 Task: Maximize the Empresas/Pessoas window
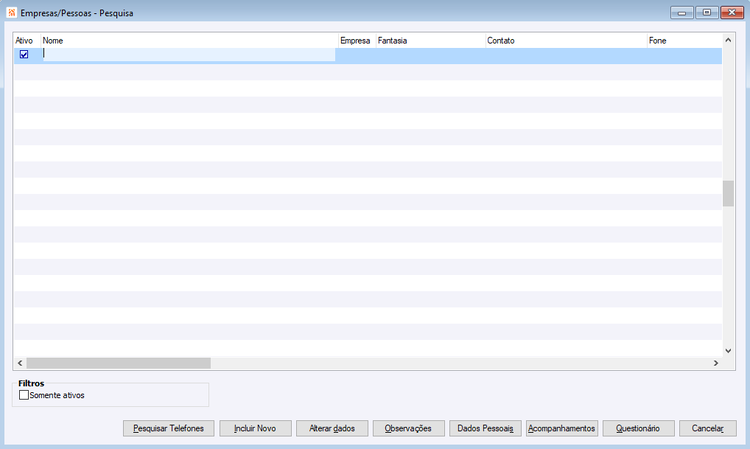pos(706,12)
